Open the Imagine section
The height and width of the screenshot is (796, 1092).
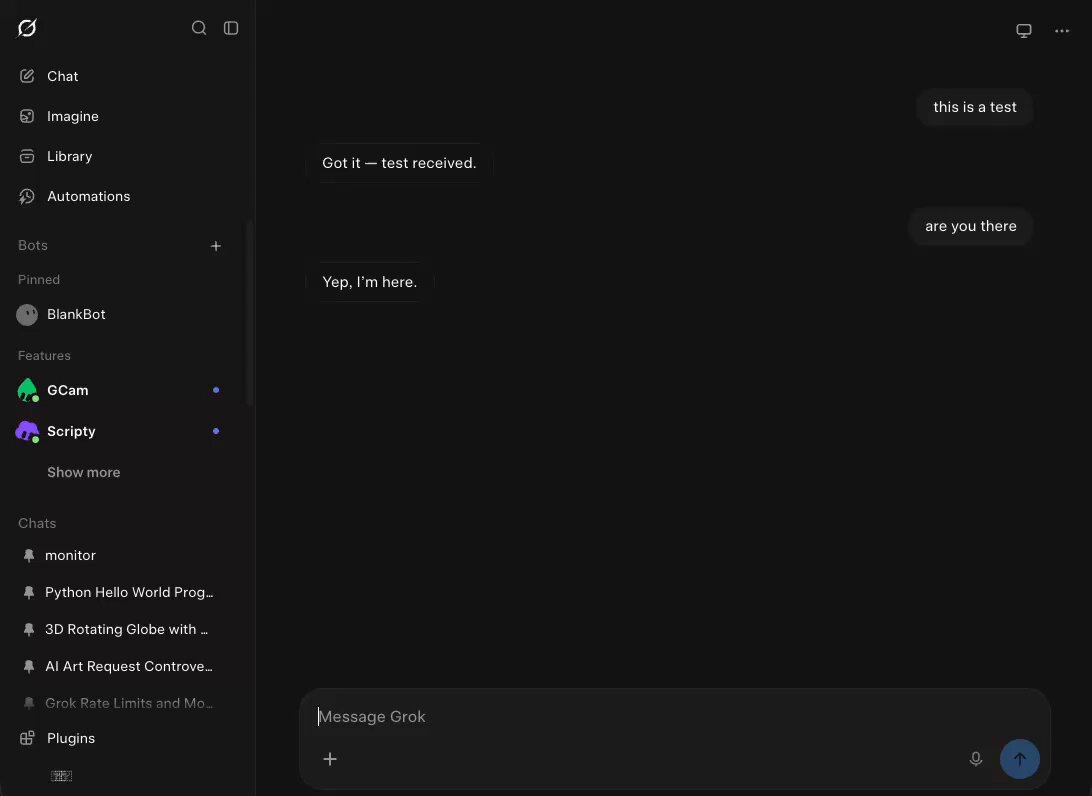[x=72, y=116]
